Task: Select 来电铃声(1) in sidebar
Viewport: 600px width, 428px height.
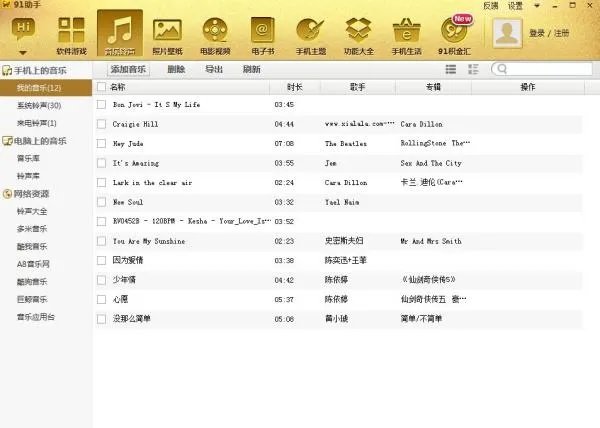Action: (x=36, y=123)
